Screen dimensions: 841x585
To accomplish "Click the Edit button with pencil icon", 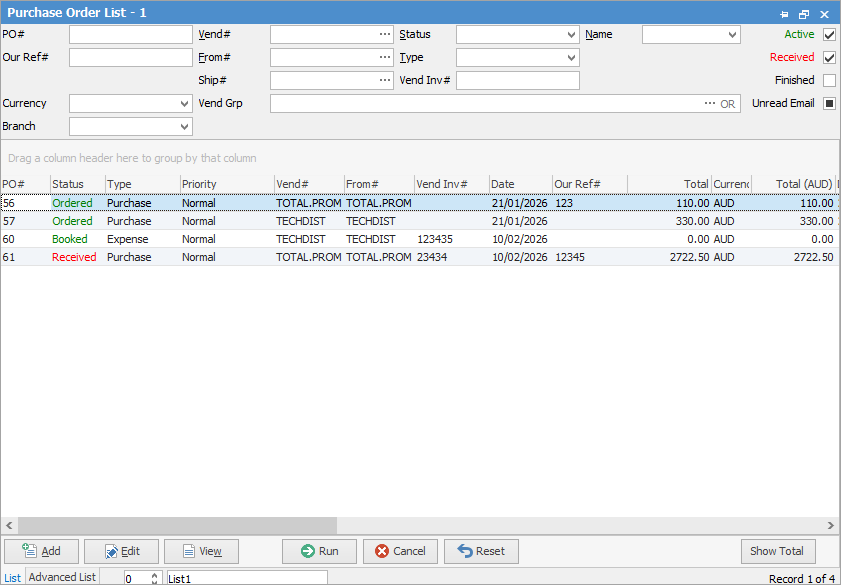I will click(x=121, y=551).
